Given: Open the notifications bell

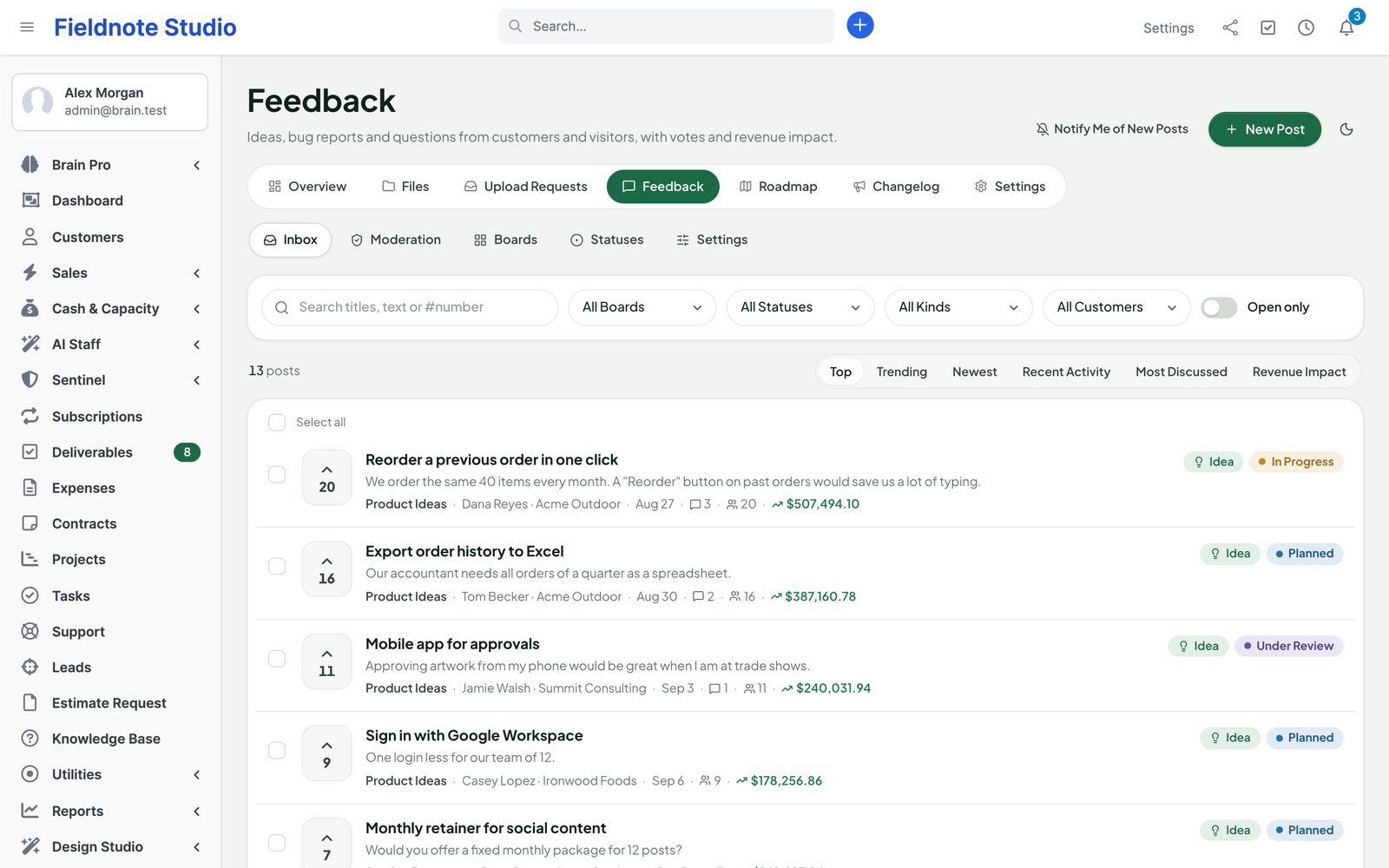Looking at the screenshot, I should (1346, 28).
